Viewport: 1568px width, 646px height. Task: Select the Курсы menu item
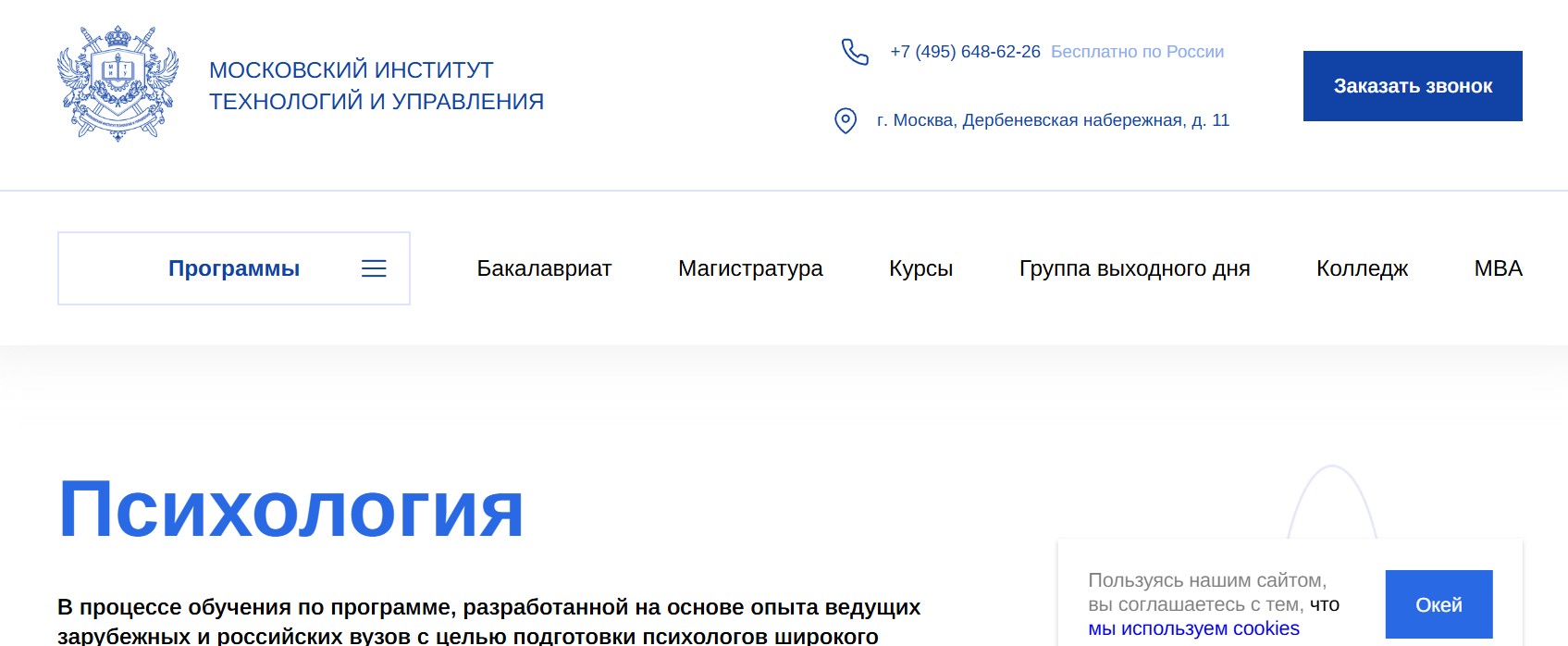click(920, 268)
